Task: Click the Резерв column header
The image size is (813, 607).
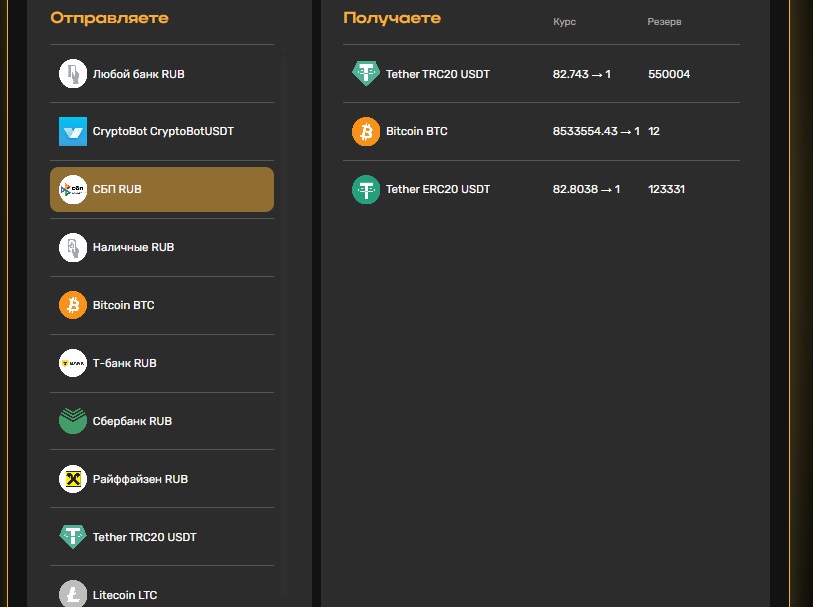Action: [x=664, y=22]
